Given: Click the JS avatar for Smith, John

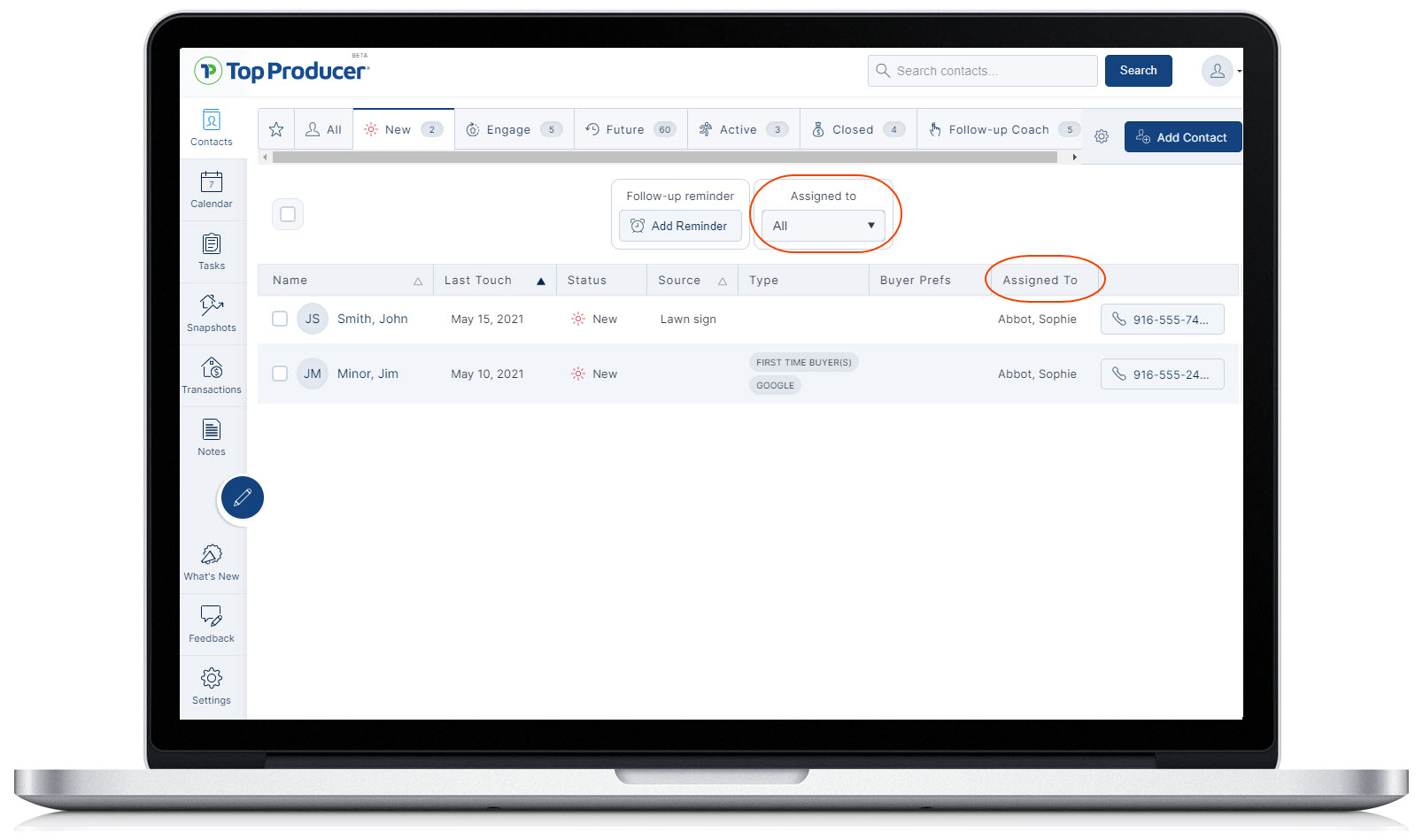Looking at the screenshot, I should (313, 319).
